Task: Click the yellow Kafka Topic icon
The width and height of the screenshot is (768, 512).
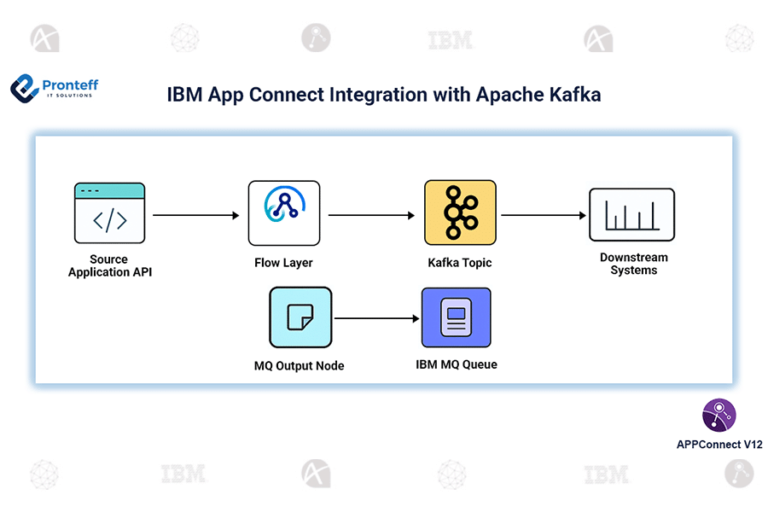Action: 460,213
